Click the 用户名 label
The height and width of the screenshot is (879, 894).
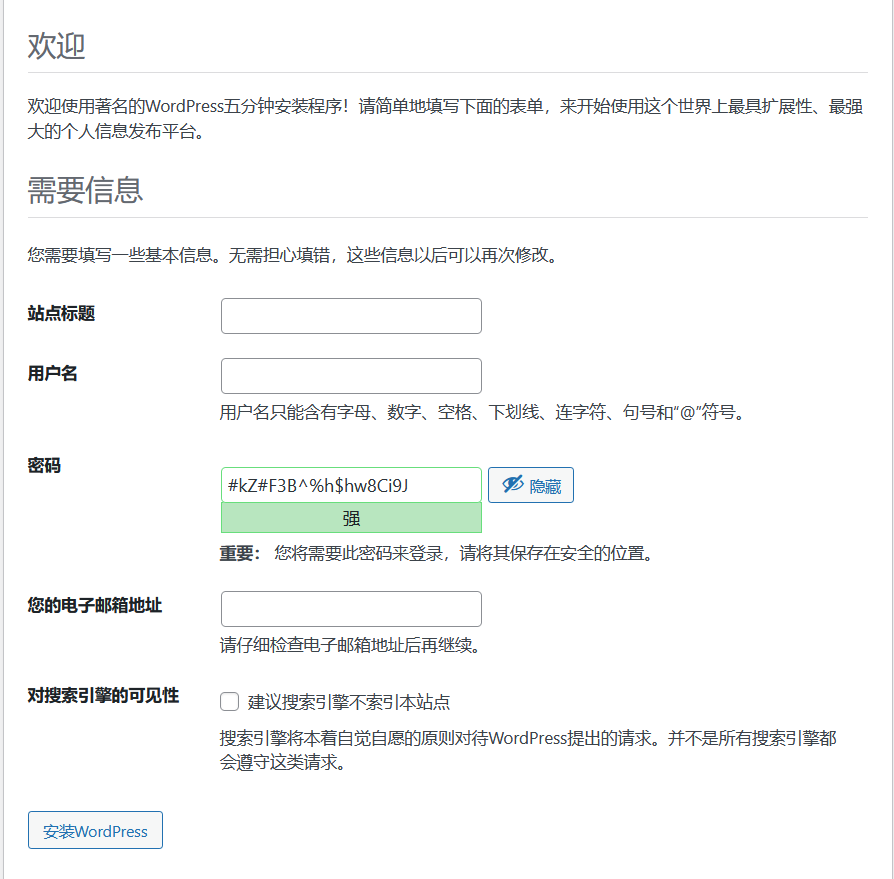point(52,373)
